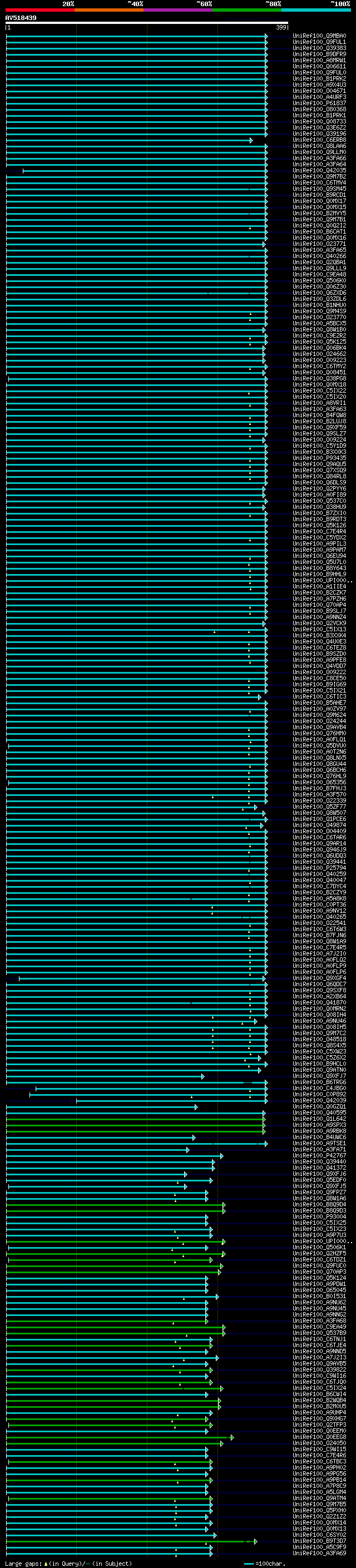Open hit UniRef100_Q06611
This screenshot has width=356, height=1568.
click(x=319, y=66)
